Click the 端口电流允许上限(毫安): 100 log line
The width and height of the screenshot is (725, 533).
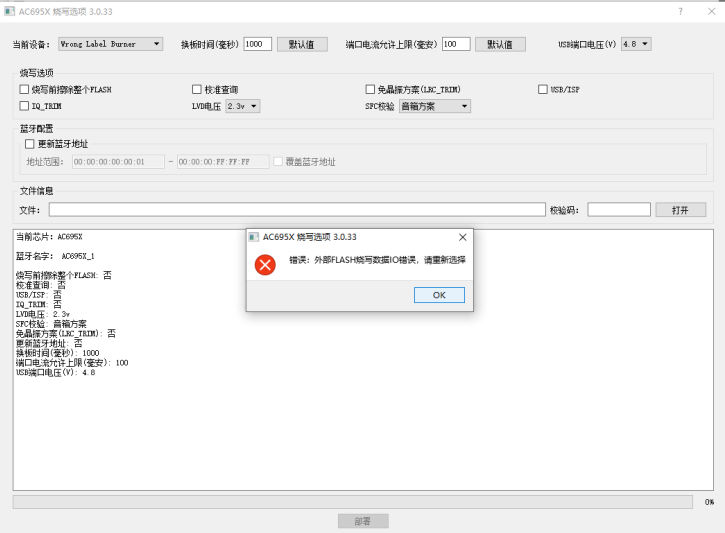coord(72,363)
